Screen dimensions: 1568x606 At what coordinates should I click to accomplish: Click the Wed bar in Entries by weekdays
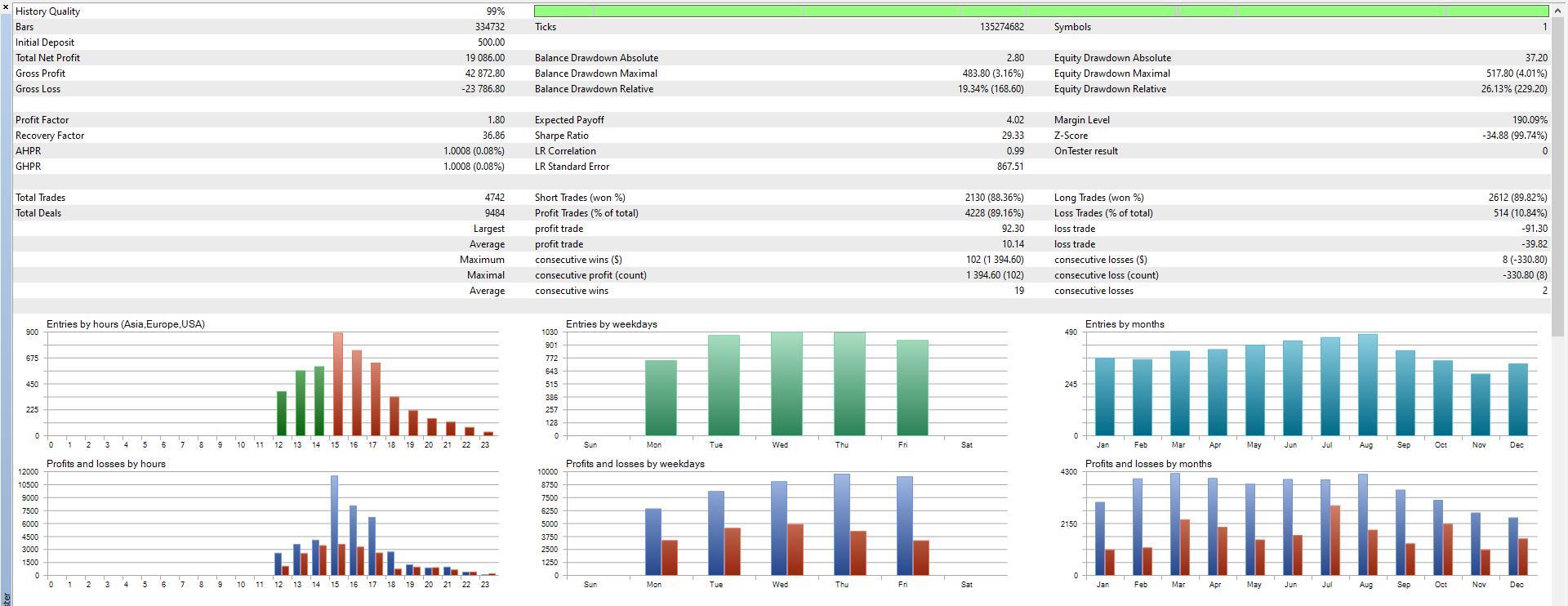(786, 384)
